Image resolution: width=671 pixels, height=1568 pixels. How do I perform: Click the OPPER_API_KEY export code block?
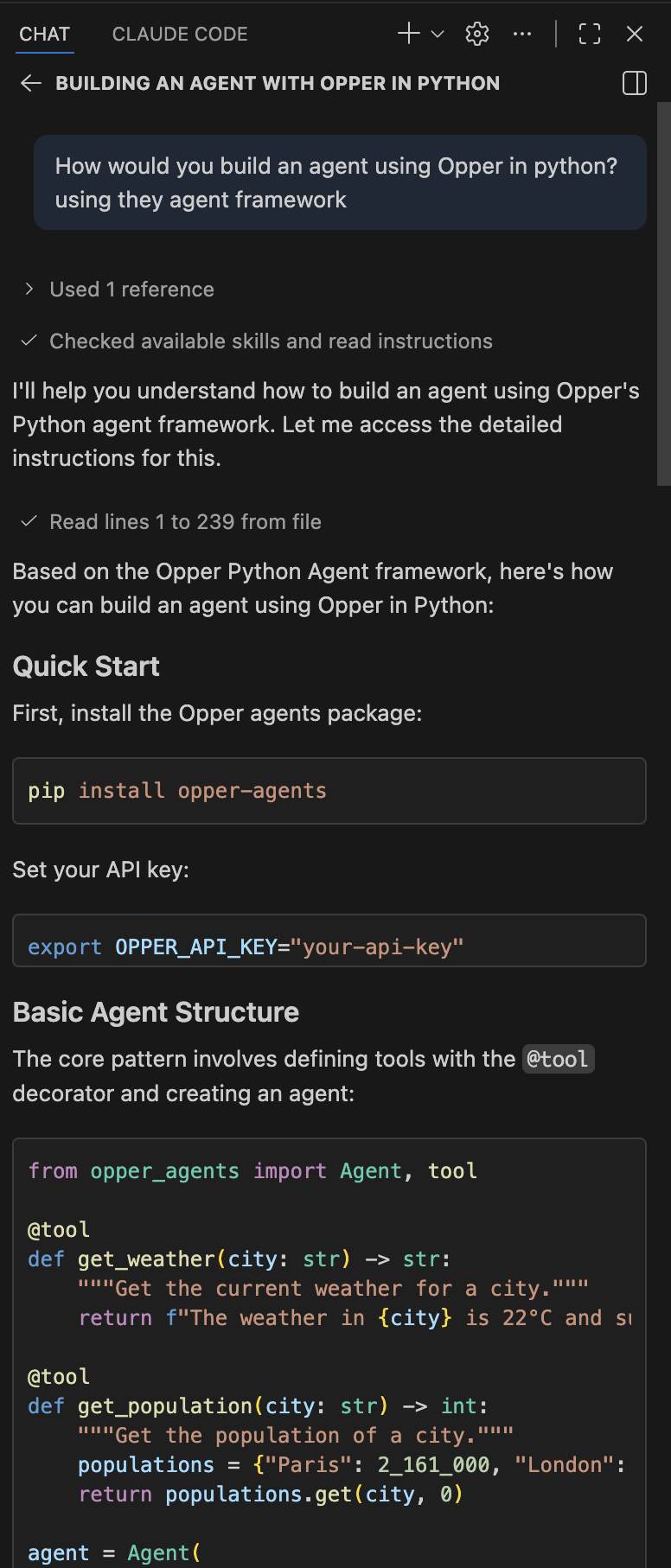(329, 941)
